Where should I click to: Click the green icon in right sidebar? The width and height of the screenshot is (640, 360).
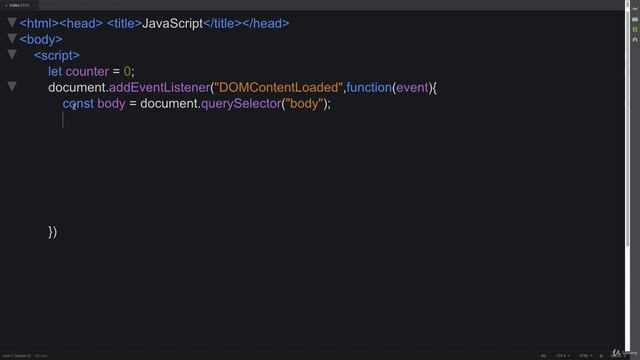[635, 29]
